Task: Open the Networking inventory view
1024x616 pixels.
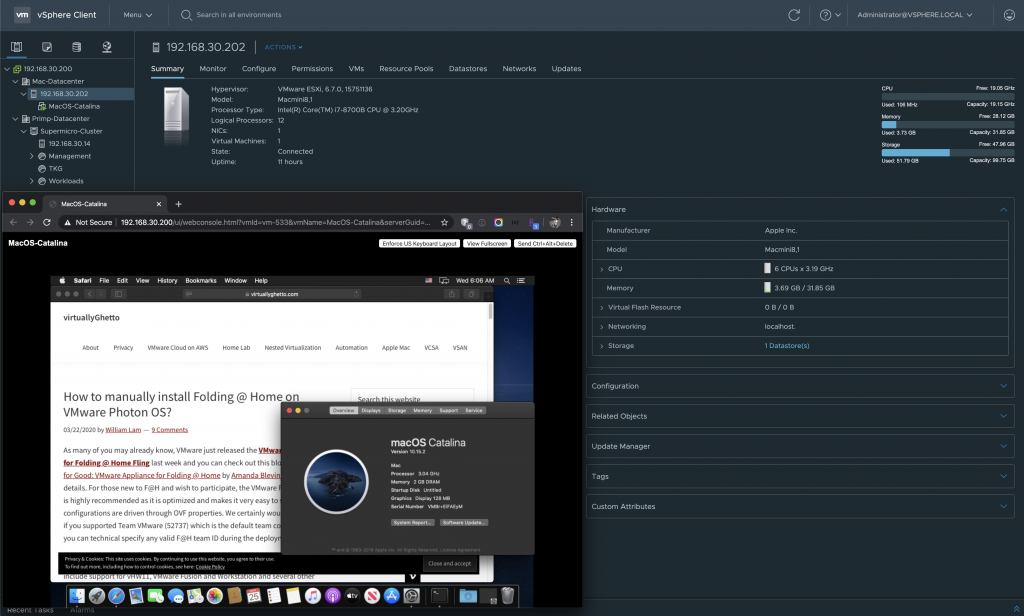Action: coord(107,47)
